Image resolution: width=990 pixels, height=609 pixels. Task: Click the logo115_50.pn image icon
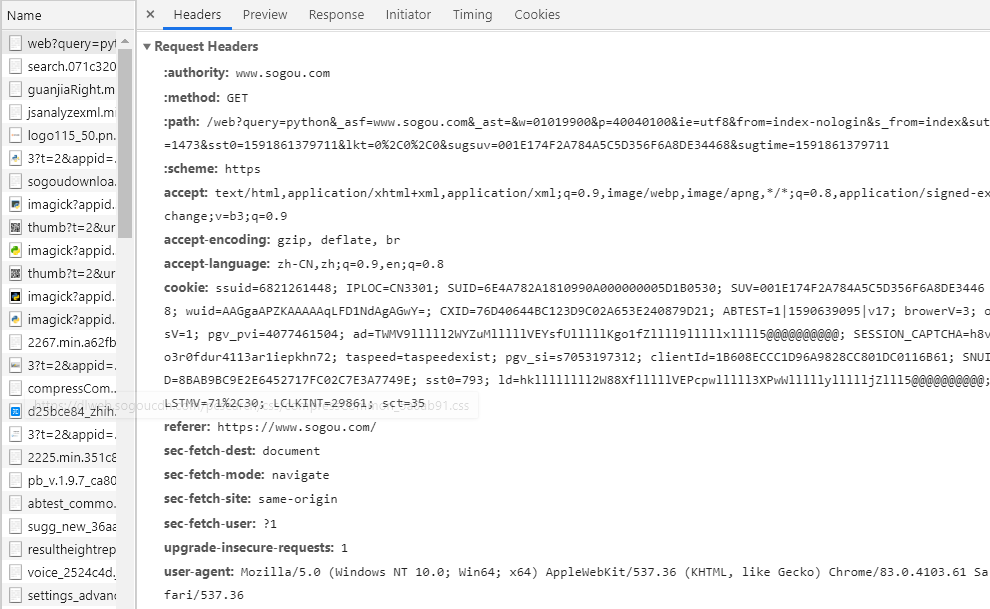(x=15, y=136)
